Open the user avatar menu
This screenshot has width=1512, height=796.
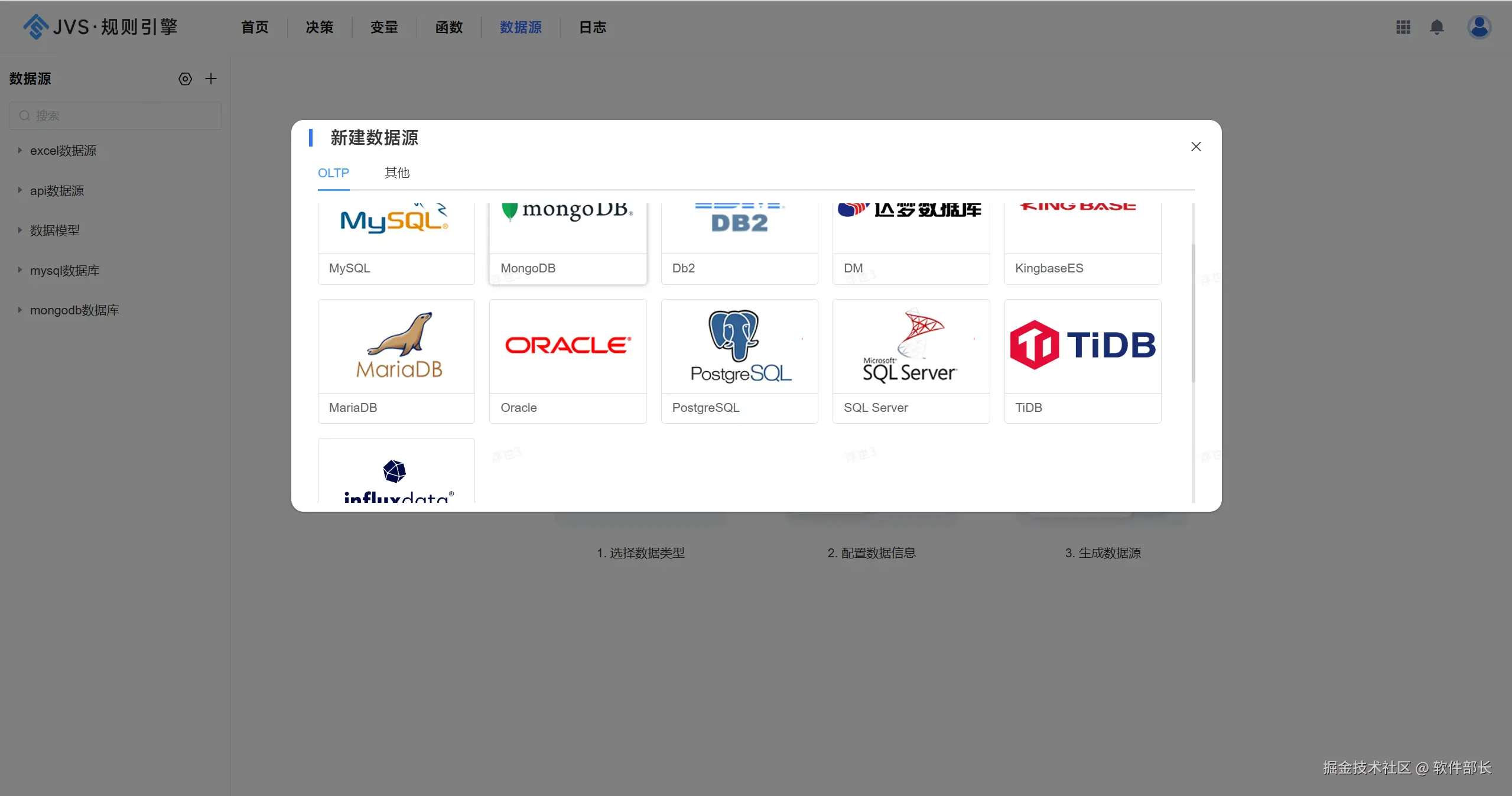1478,27
